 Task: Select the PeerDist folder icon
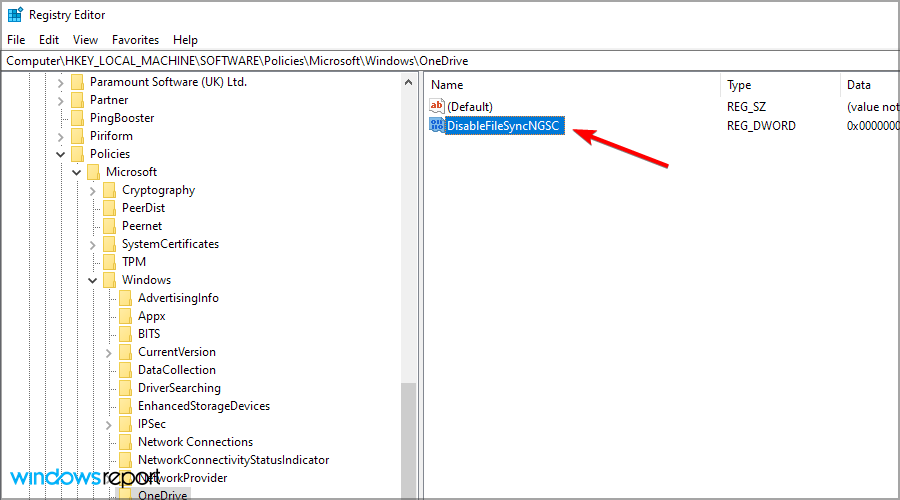pos(110,208)
